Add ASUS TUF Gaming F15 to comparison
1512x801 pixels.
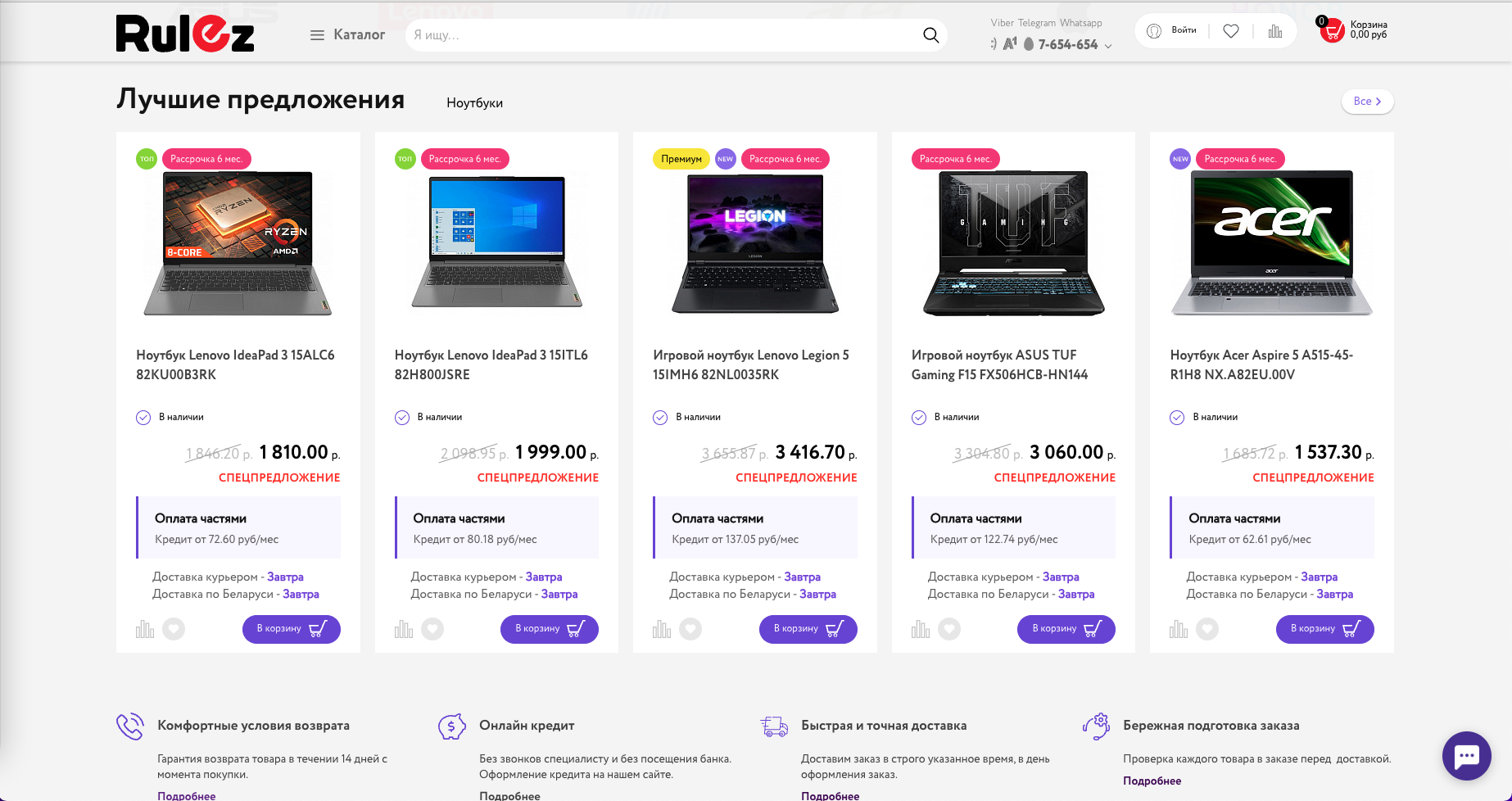[x=921, y=629]
